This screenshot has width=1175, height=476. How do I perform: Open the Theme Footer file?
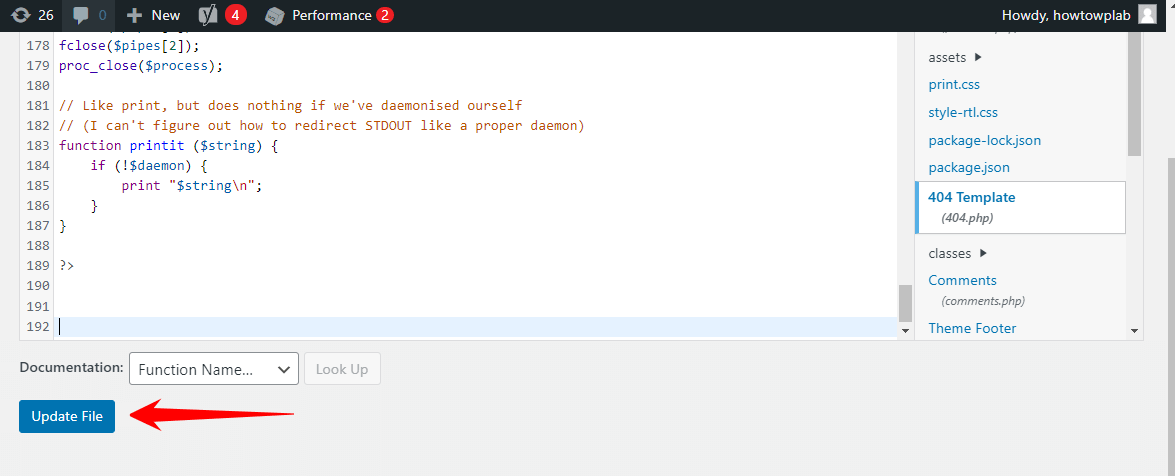[x=972, y=328]
